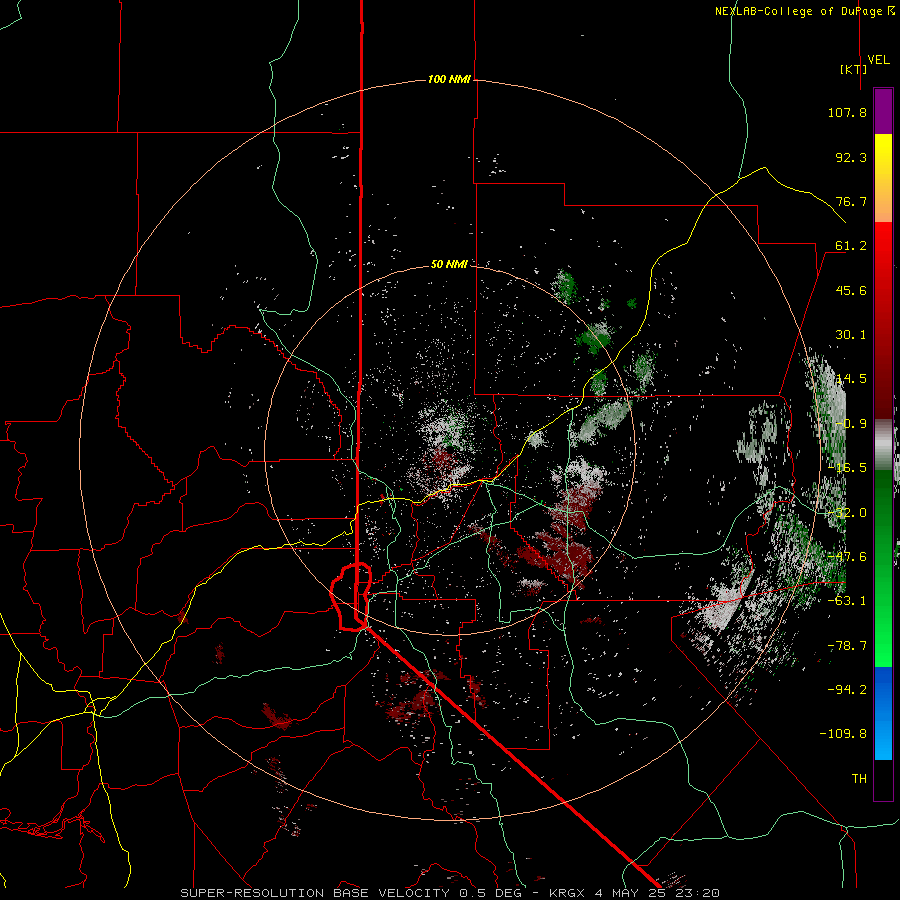Image resolution: width=900 pixels, height=900 pixels.
Task: Click the TH threshold label
Action: [x=859, y=779]
